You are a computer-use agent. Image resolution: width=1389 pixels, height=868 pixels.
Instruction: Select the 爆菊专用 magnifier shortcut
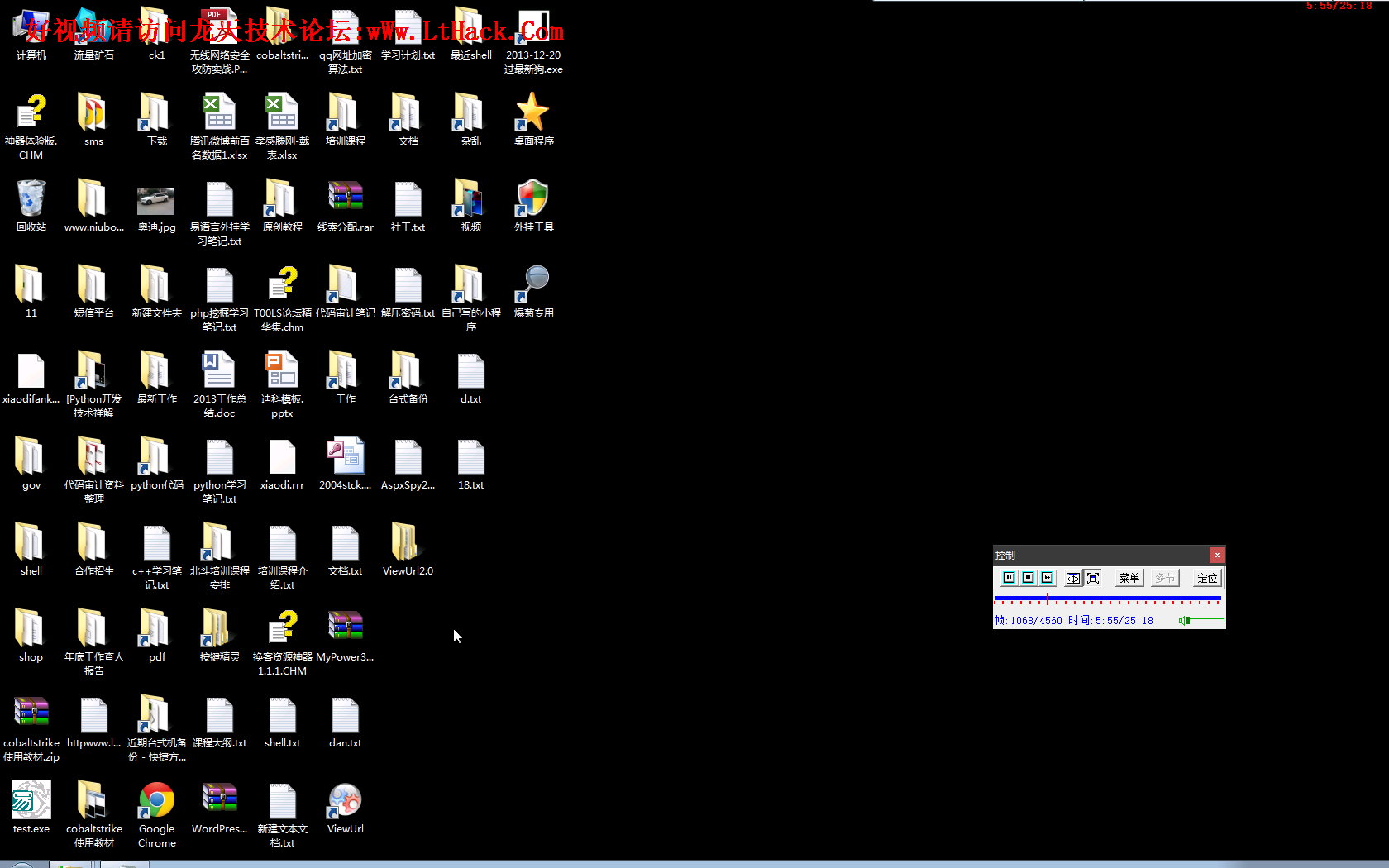(534, 291)
